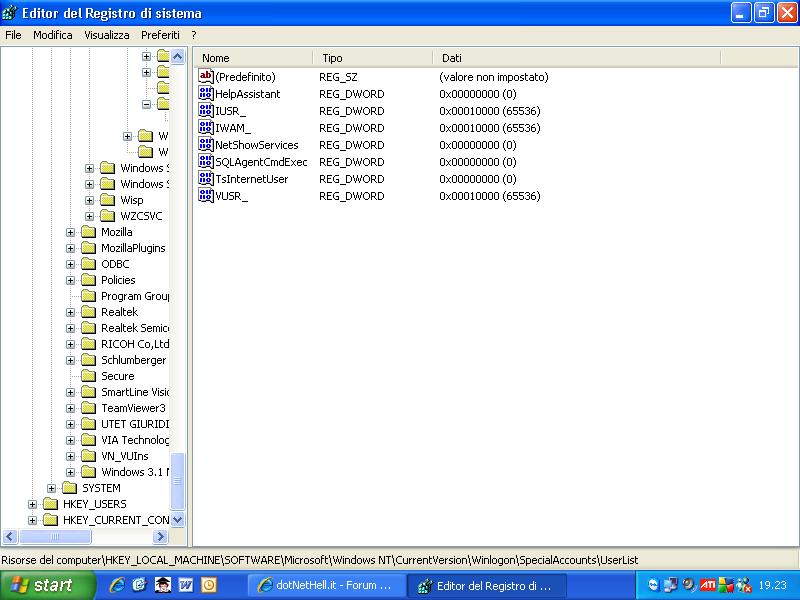Click the network computers tray icon
The height and width of the screenshot is (600, 800).
pos(671,585)
